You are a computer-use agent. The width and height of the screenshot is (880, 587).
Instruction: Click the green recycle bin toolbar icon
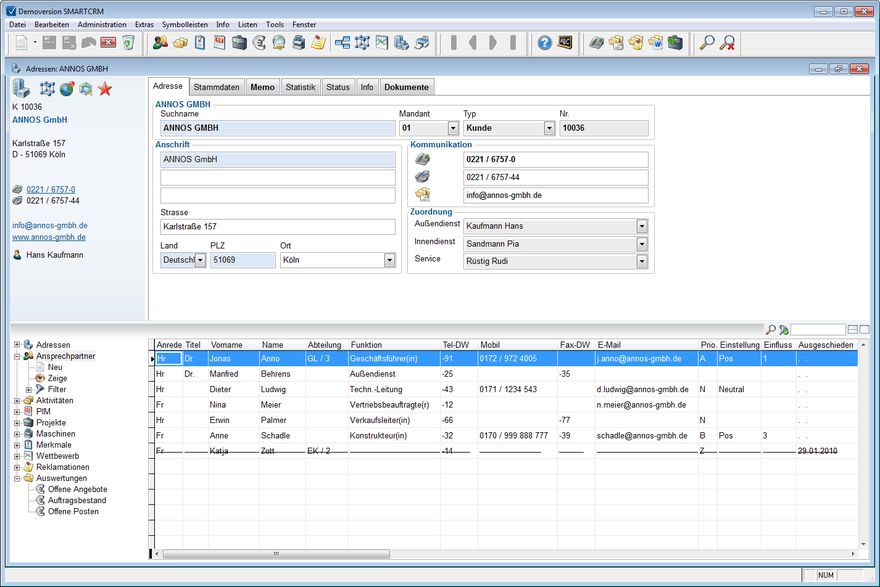tap(128, 43)
